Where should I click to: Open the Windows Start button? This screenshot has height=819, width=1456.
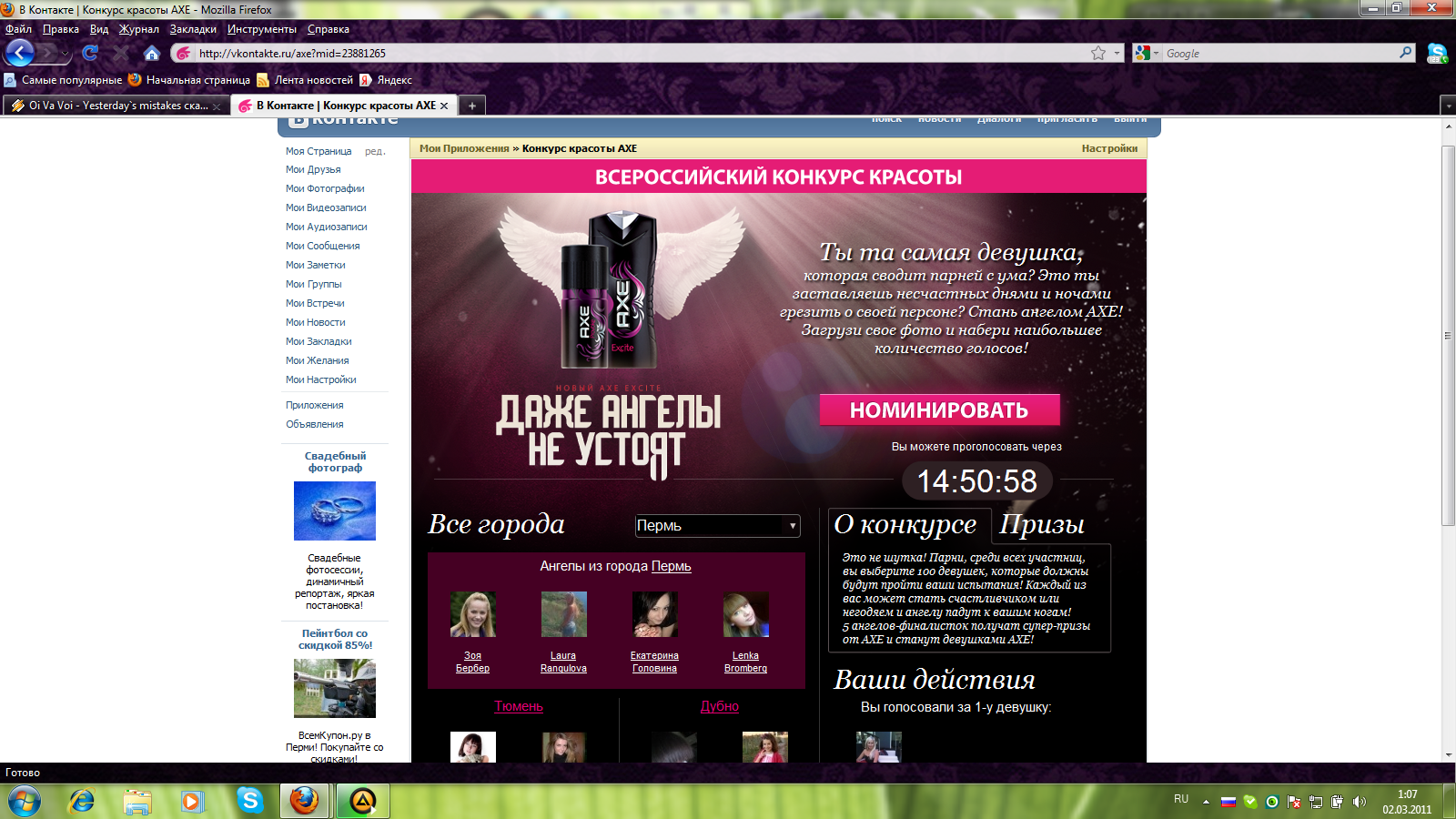coord(25,802)
